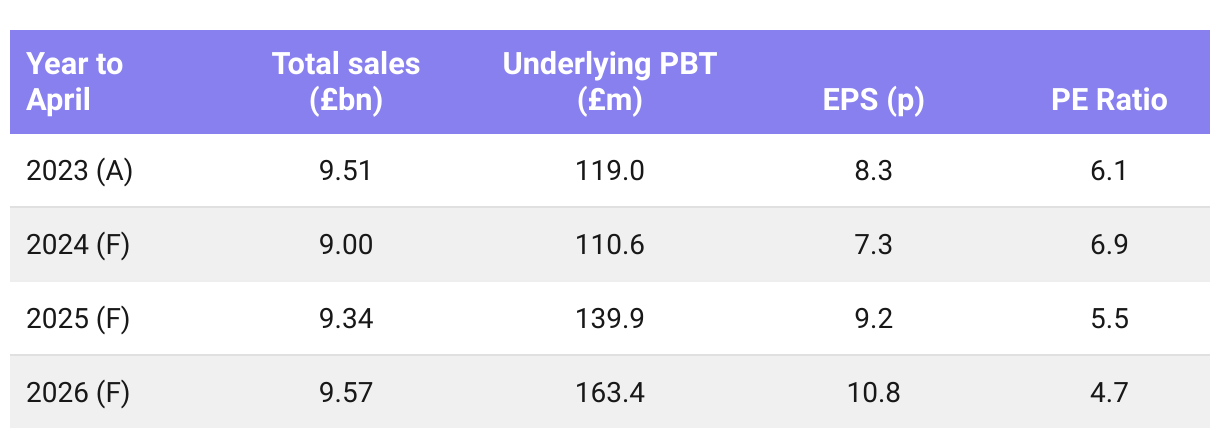Click the 119.0 underlying PBT cell
This screenshot has height=438, width=1220.
coord(610,171)
